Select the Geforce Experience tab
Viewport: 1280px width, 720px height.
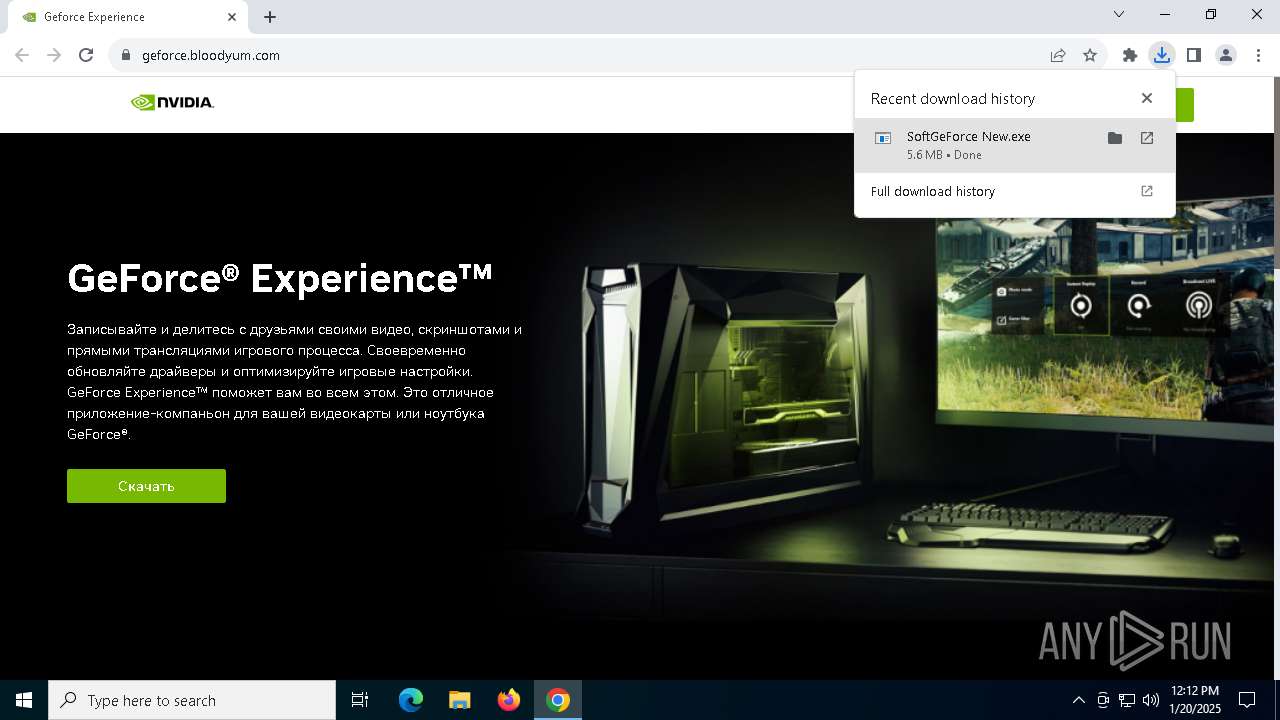pyautogui.click(x=128, y=17)
